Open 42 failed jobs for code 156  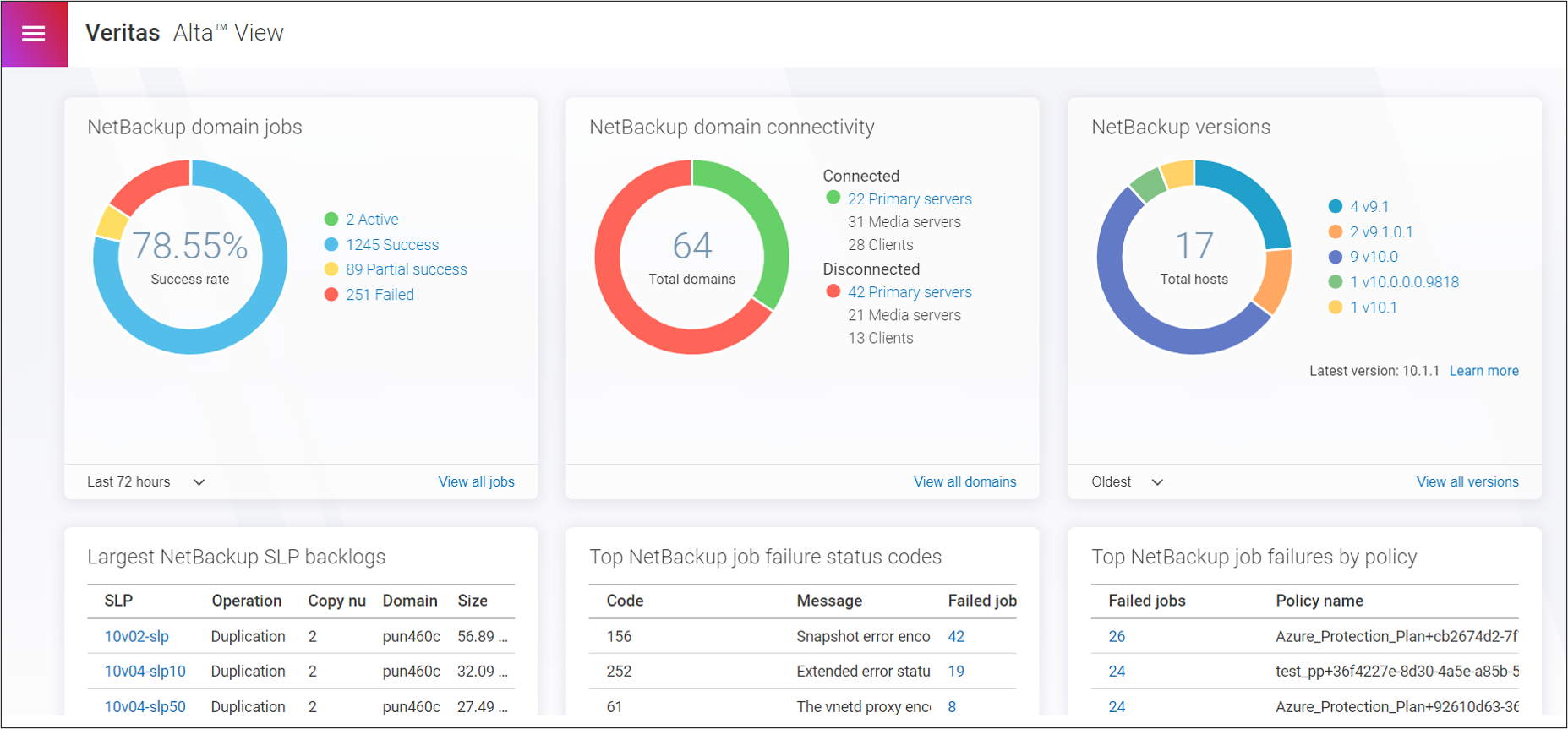tap(956, 637)
